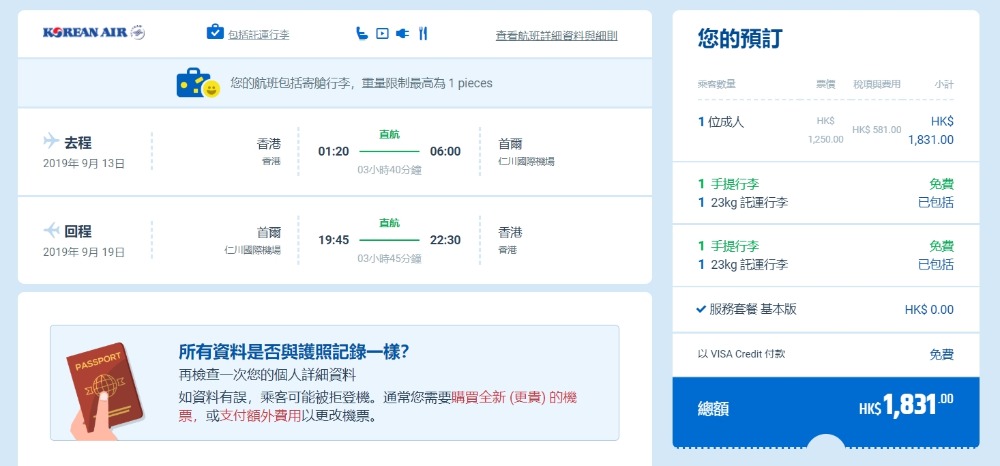
Task: Click the checkmark beside 服務套餐 基本版
Action: pos(701,309)
